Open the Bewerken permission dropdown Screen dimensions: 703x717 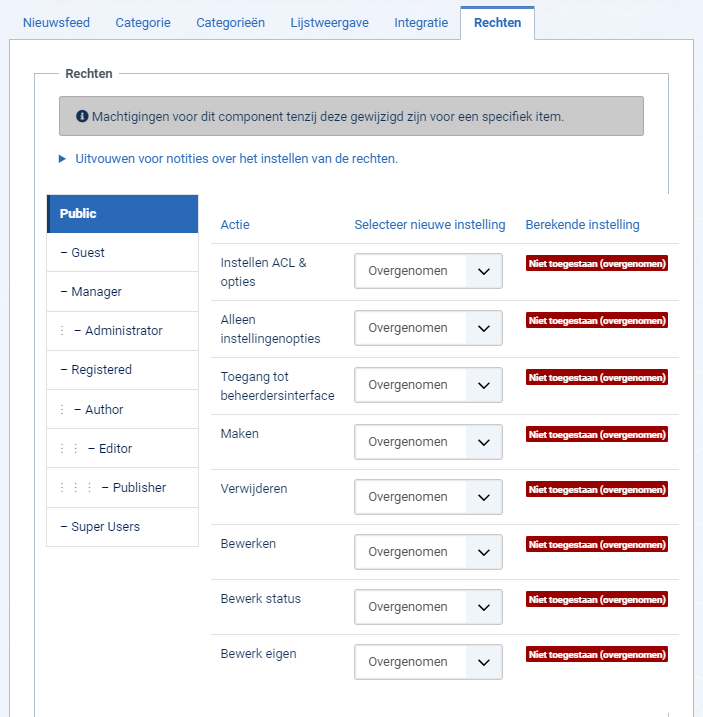(x=428, y=551)
